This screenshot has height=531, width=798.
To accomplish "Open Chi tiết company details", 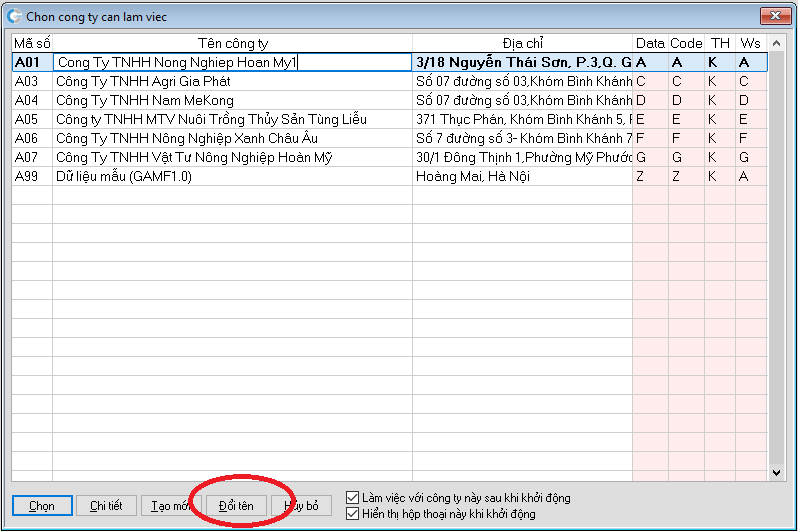I will [106, 506].
